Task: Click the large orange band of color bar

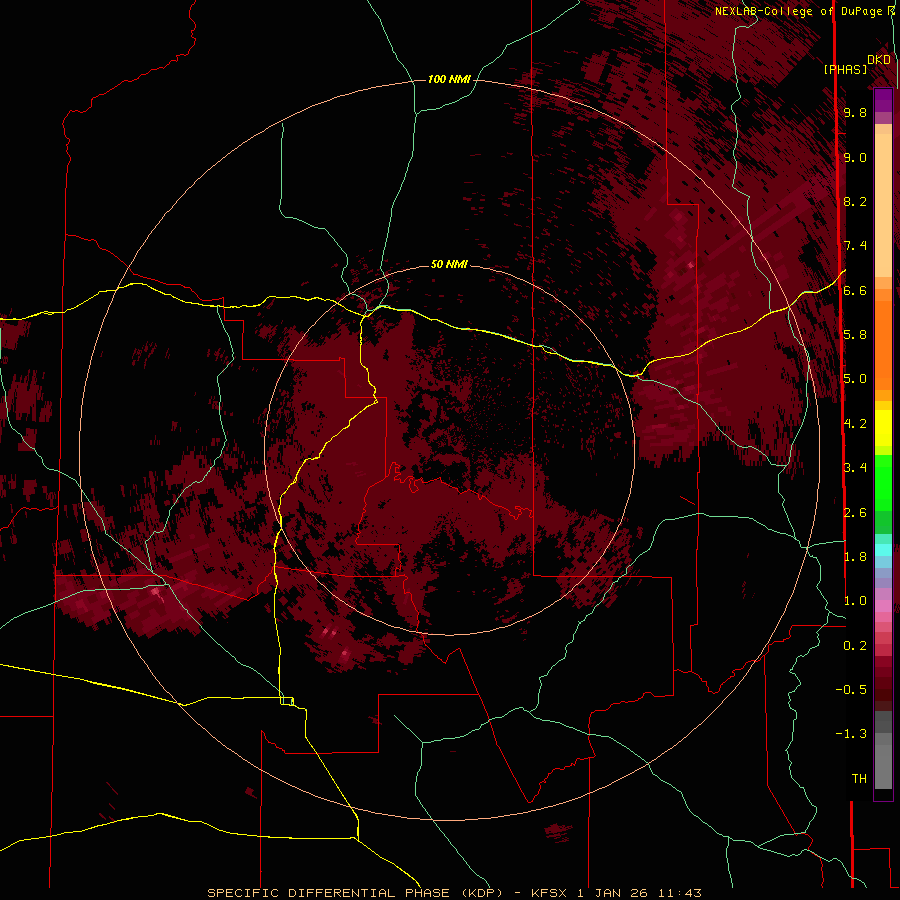Action: 883,345
